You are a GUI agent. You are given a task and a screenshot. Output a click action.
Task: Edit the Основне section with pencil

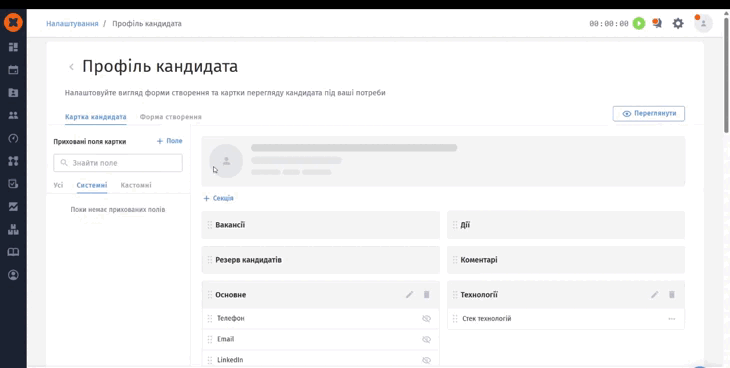409,294
